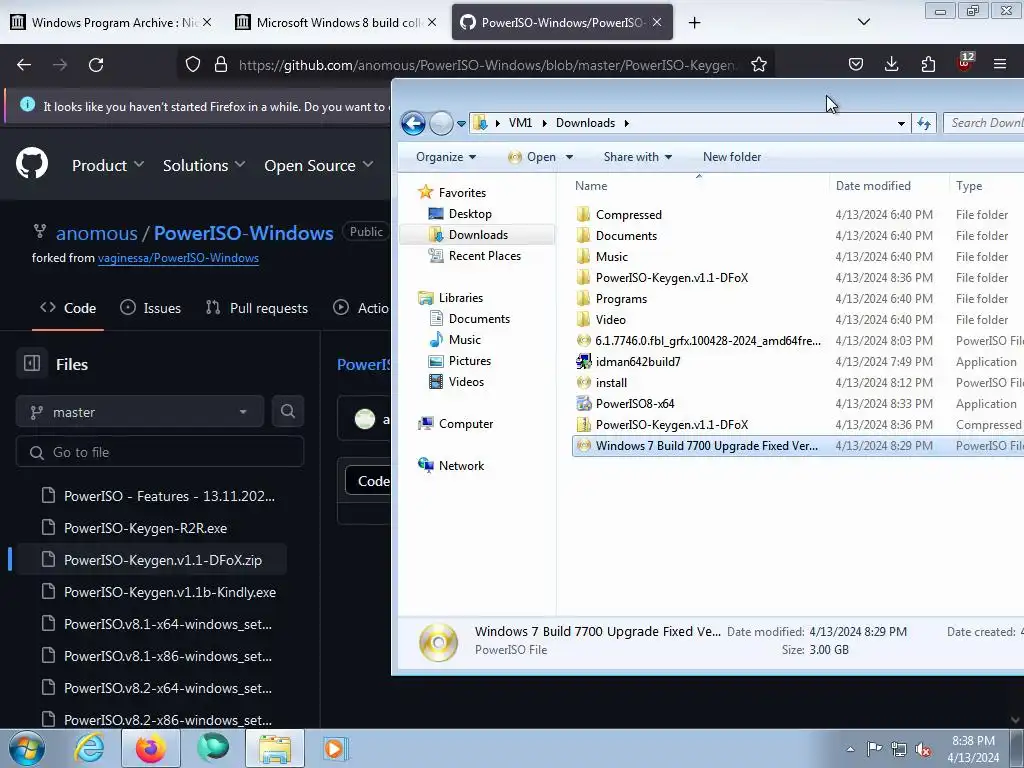
Task: Click the Firefox back arrow
Action: [x=24, y=65]
